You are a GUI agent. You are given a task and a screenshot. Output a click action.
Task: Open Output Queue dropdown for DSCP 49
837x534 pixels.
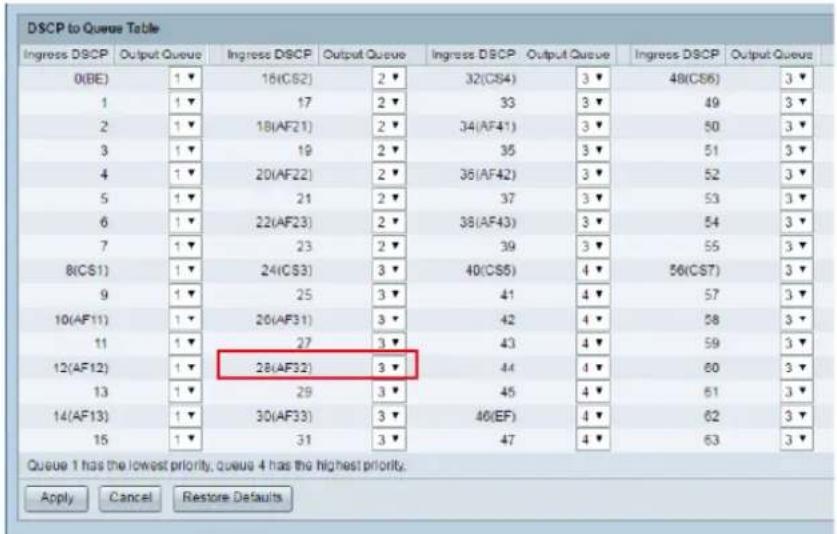796,103
